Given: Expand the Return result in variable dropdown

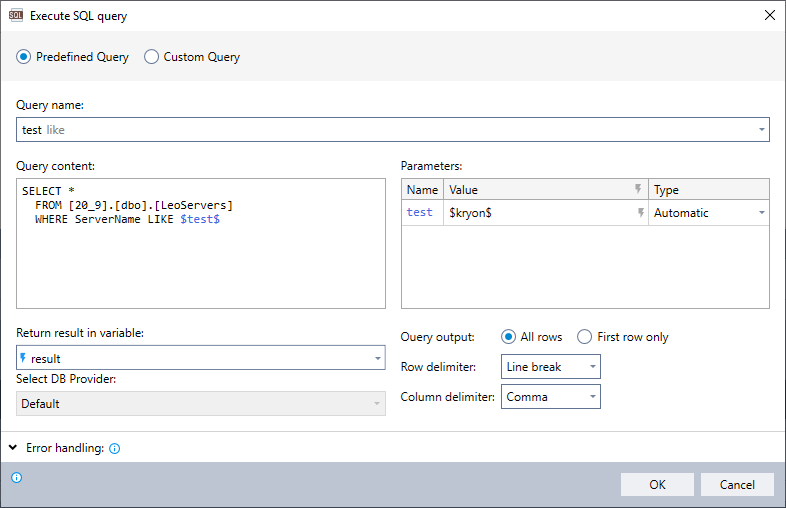Looking at the screenshot, I should point(377,358).
